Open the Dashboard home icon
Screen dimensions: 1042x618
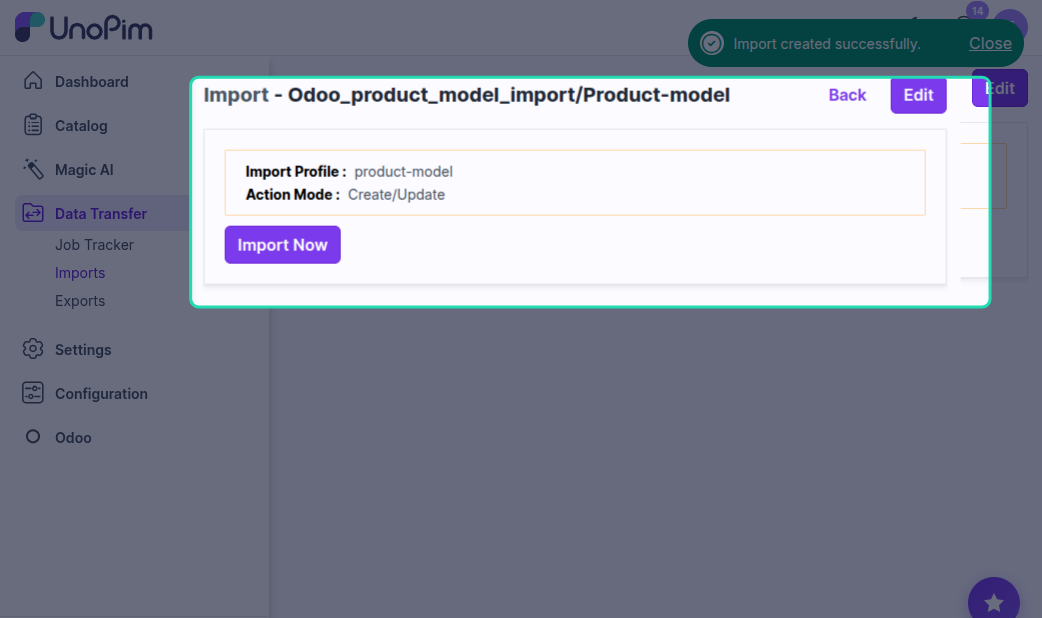[33, 81]
